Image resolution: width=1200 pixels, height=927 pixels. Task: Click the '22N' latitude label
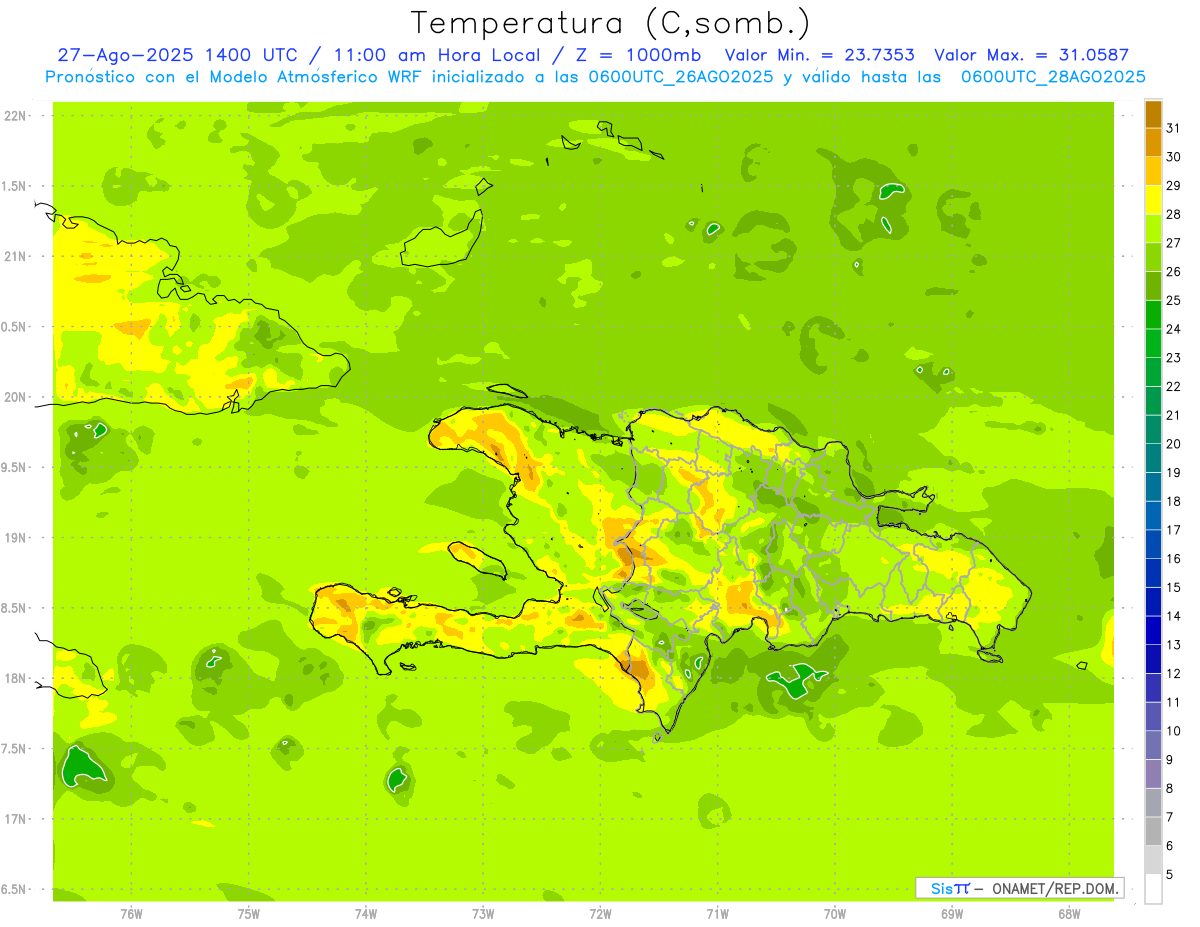coord(15,116)
